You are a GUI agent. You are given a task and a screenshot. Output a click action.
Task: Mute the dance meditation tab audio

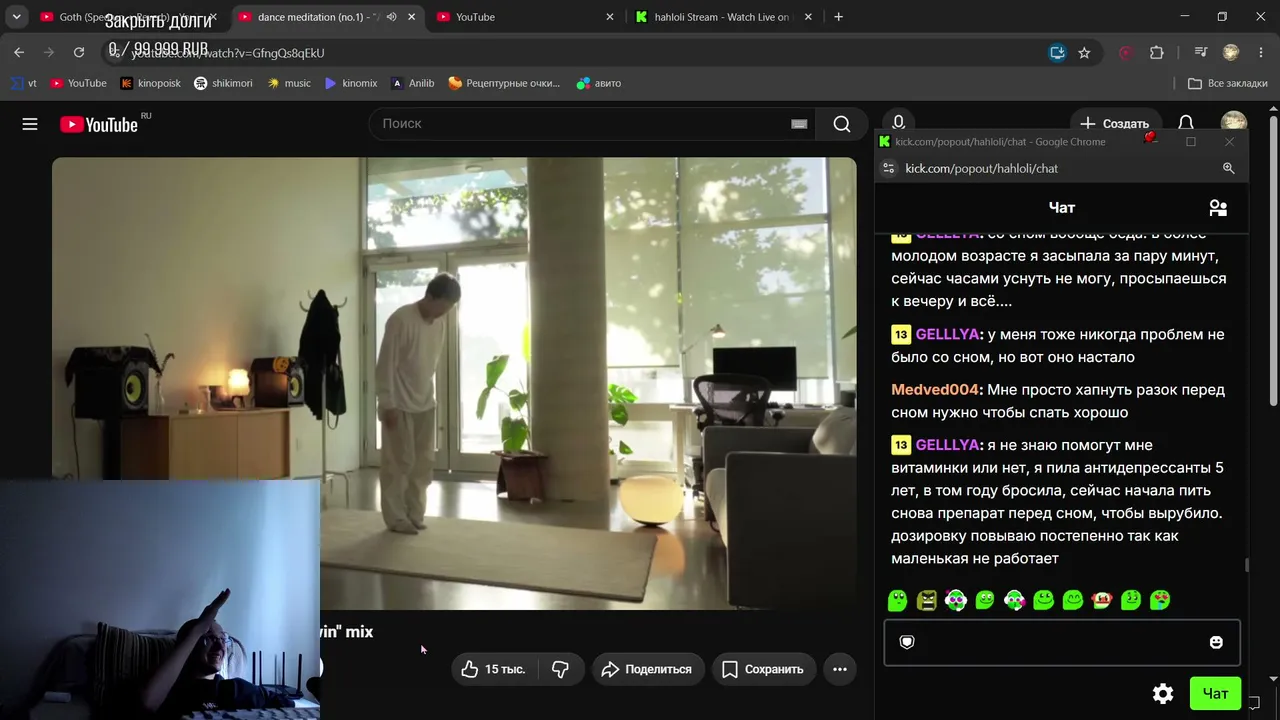point(391,17)
